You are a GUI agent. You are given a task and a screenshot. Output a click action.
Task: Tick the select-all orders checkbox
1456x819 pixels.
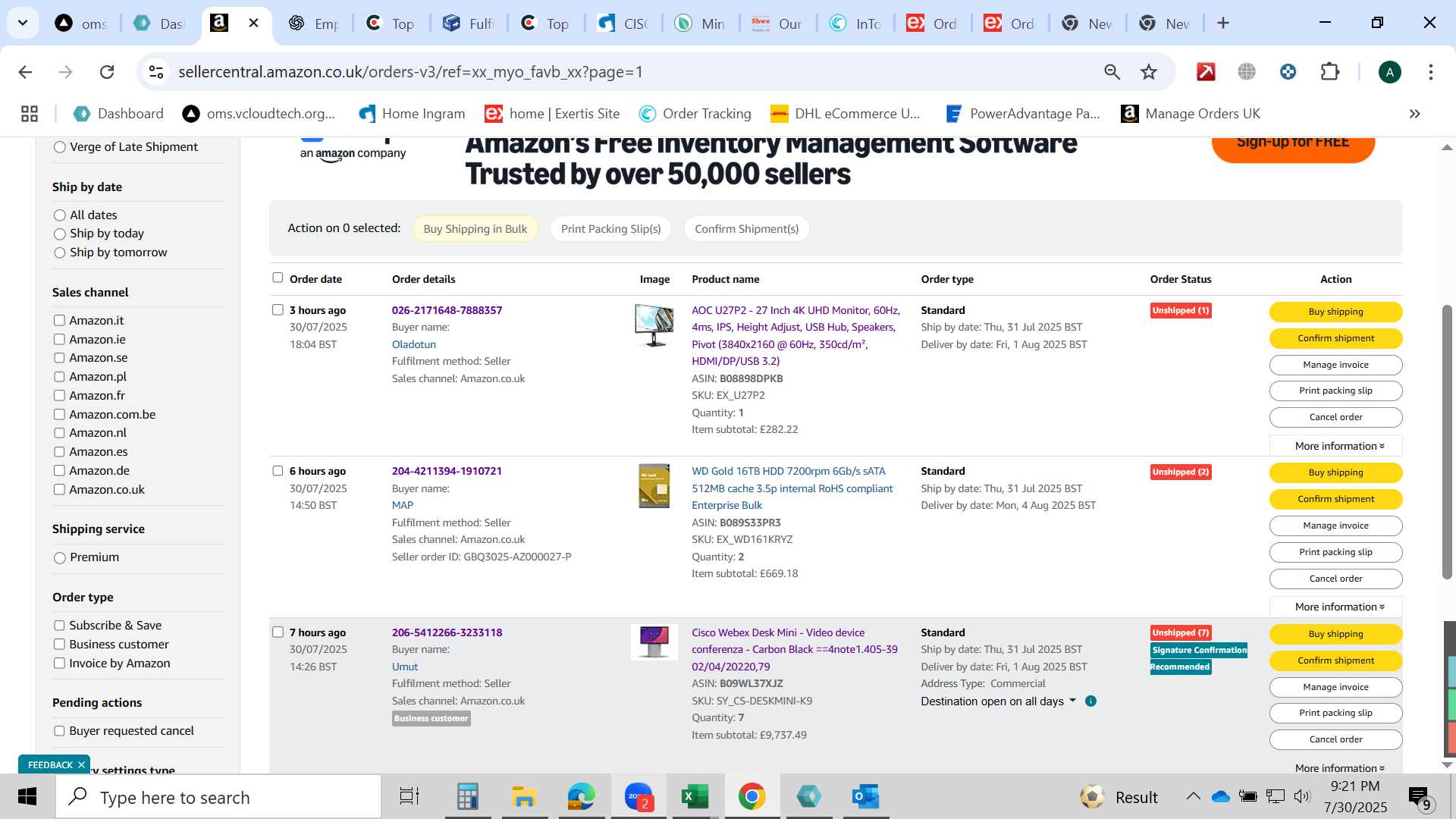click(278, 278)
